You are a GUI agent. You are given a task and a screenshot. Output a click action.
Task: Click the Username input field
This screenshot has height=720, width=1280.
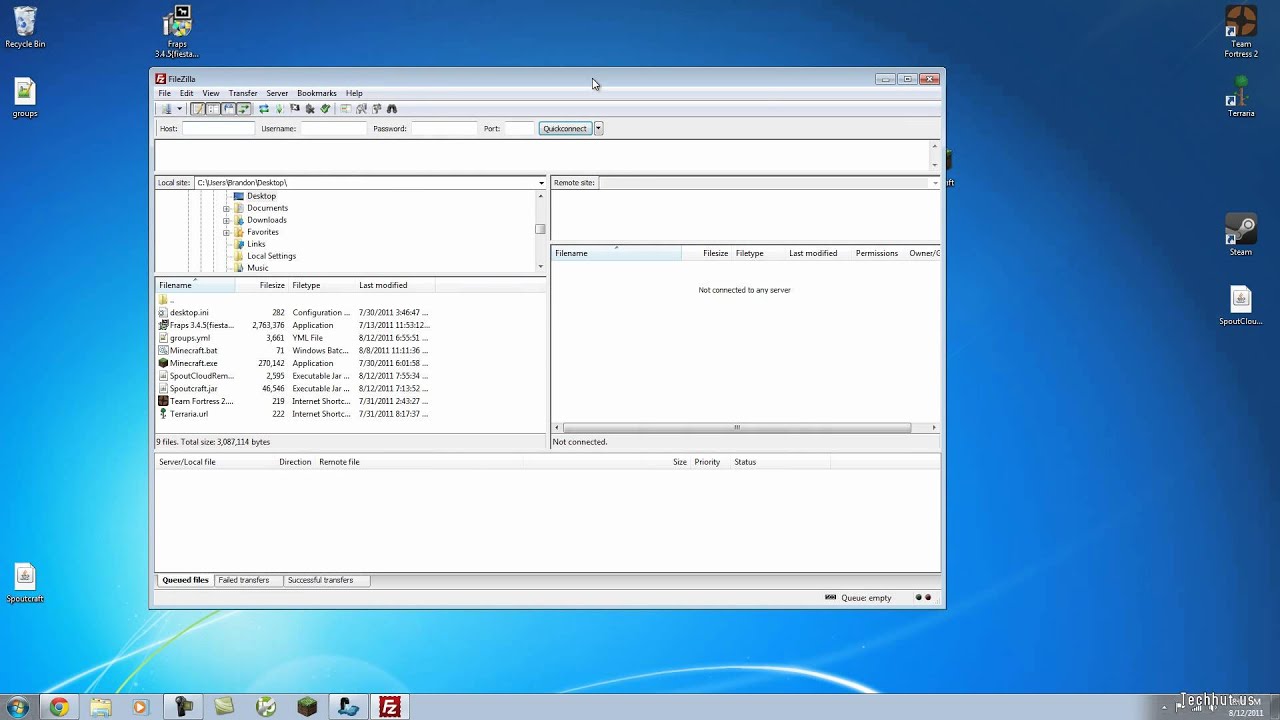pyautogui.click(x=334, y=128)
